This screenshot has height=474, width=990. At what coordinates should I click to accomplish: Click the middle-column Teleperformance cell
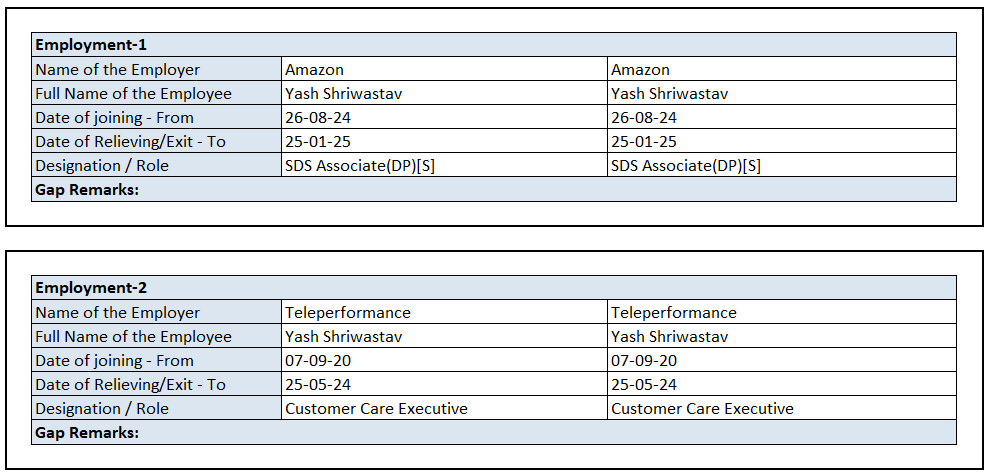click(x=348, y=313)
